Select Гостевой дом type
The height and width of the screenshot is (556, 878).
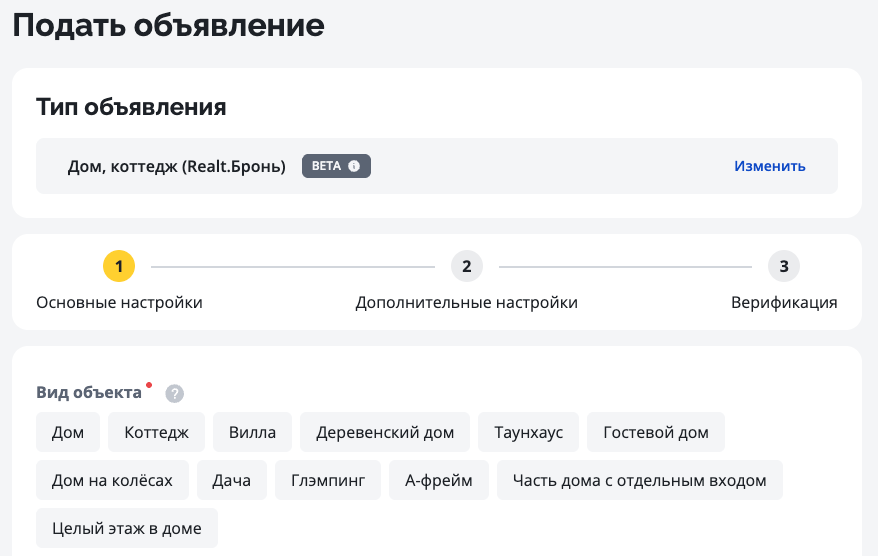(655, 432)
